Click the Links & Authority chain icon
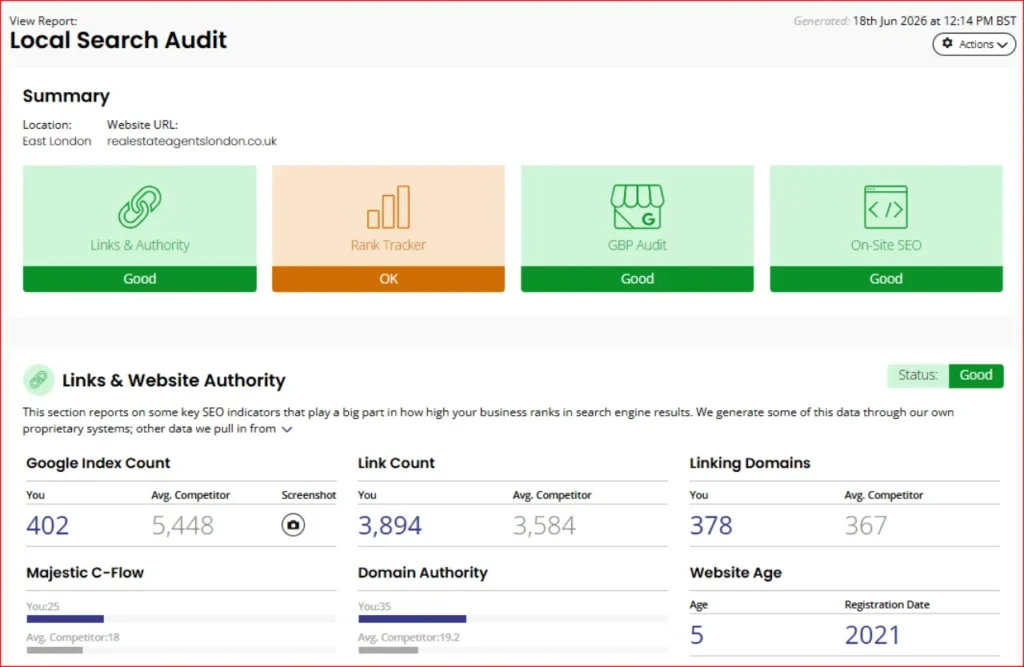Image resolution: width=1024 pixels, height=667 pixels. click(x=140, y=206)
